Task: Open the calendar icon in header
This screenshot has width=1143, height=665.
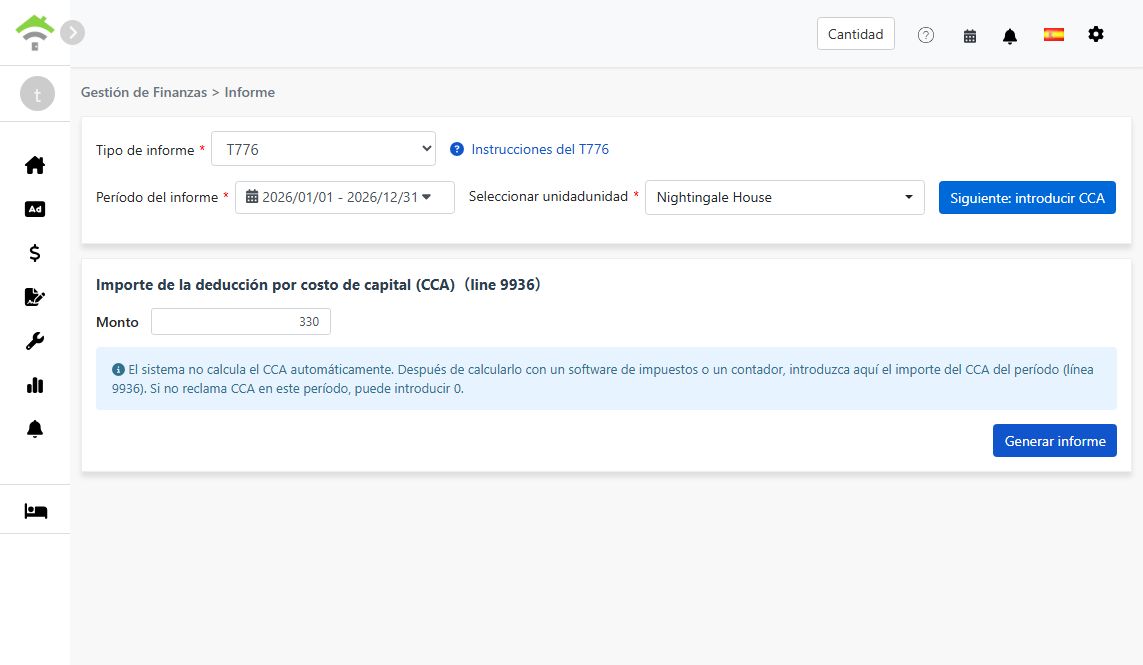Action: (x=970, y=36)
